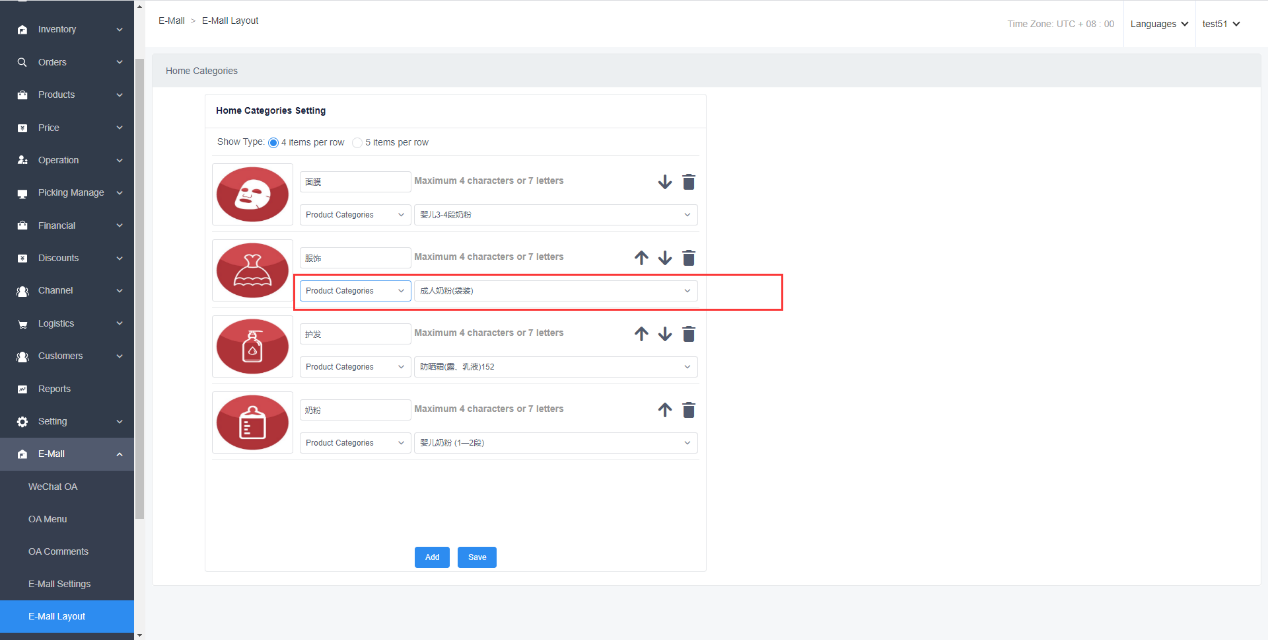Select 4 items per row option
Image resolution: width=1268 pixels, height=640 pixels.
[274, 143]
